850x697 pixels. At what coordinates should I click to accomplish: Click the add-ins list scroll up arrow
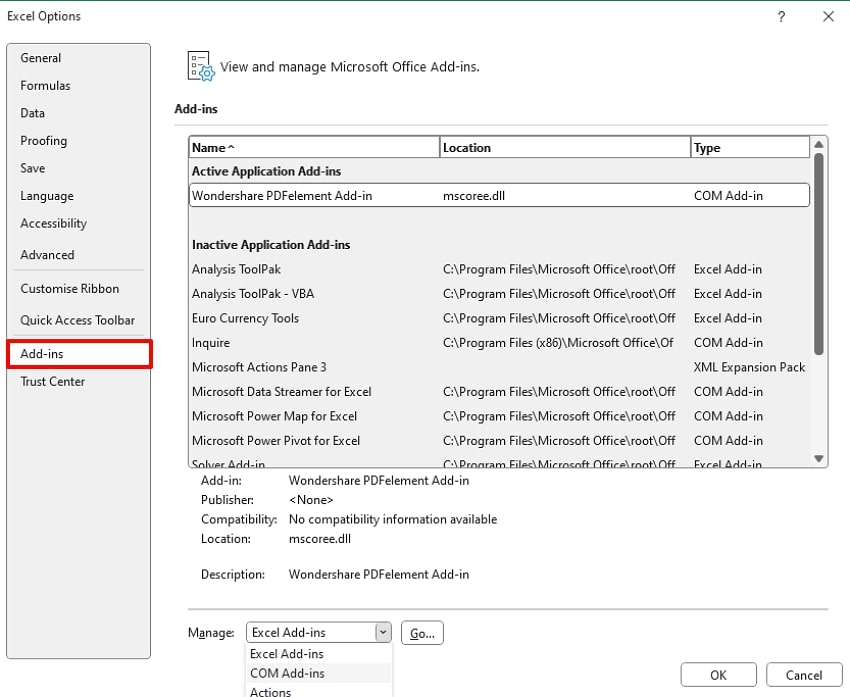coord(819,144)
